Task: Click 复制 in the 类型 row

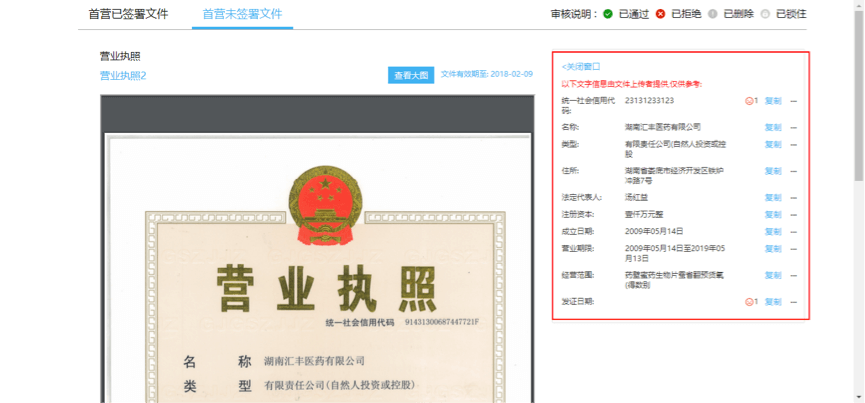Action: (x=773, y=144)
